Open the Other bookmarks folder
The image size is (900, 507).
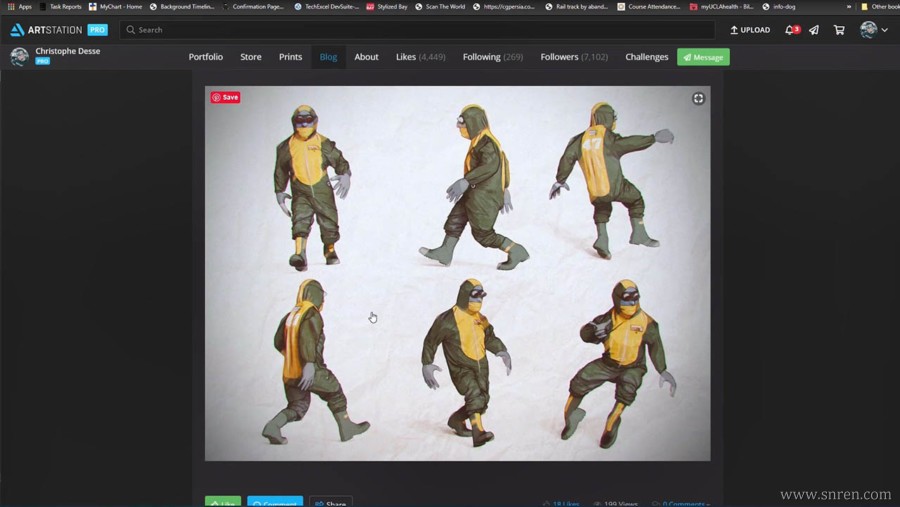(x=880, y=6)
